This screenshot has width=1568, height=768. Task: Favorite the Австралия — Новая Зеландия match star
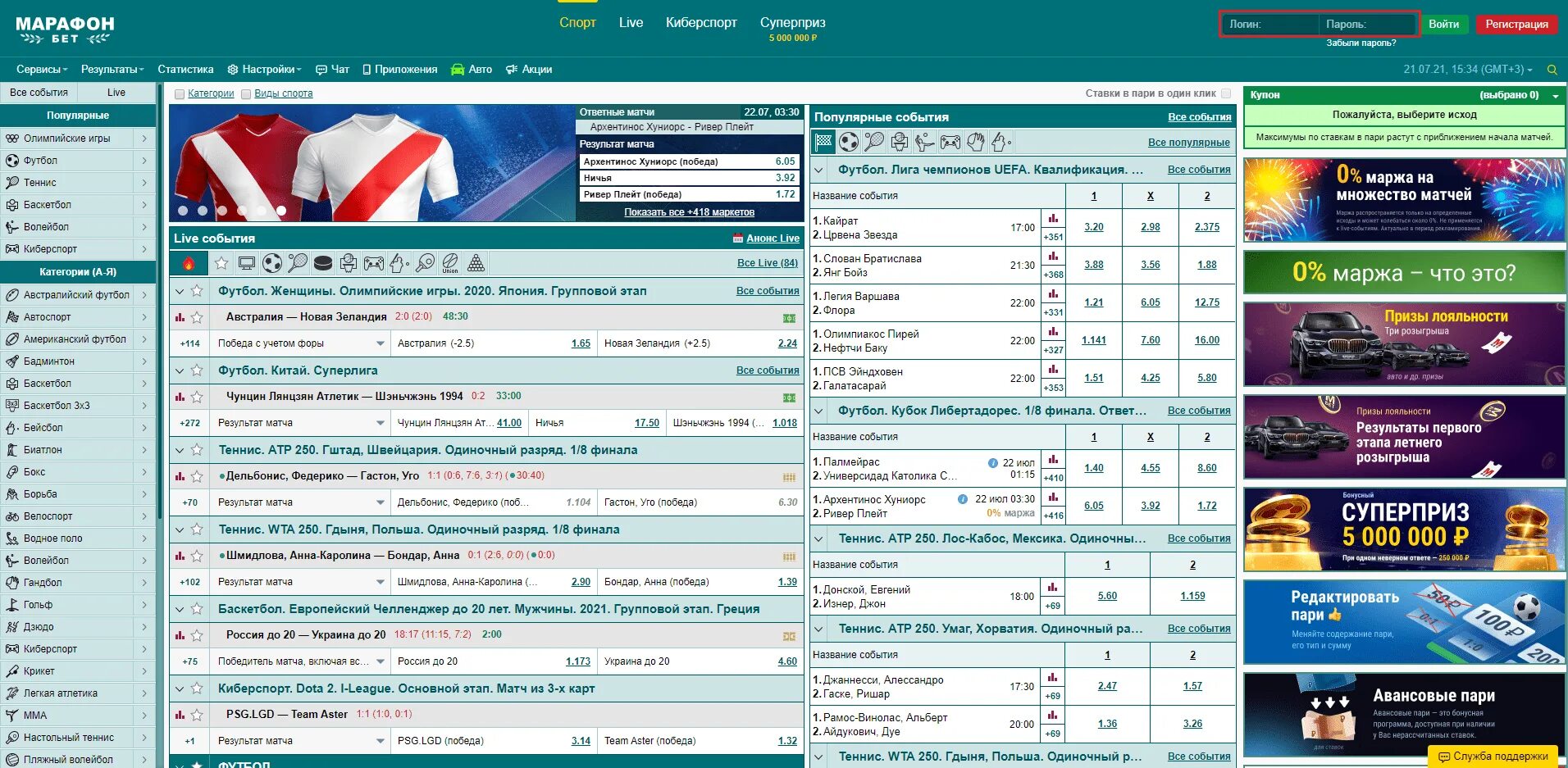click(x=197, y=317)
